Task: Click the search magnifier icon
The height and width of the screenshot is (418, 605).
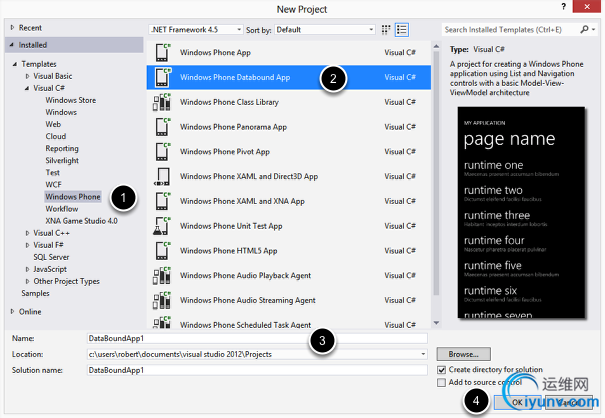Action: (584, 29)
